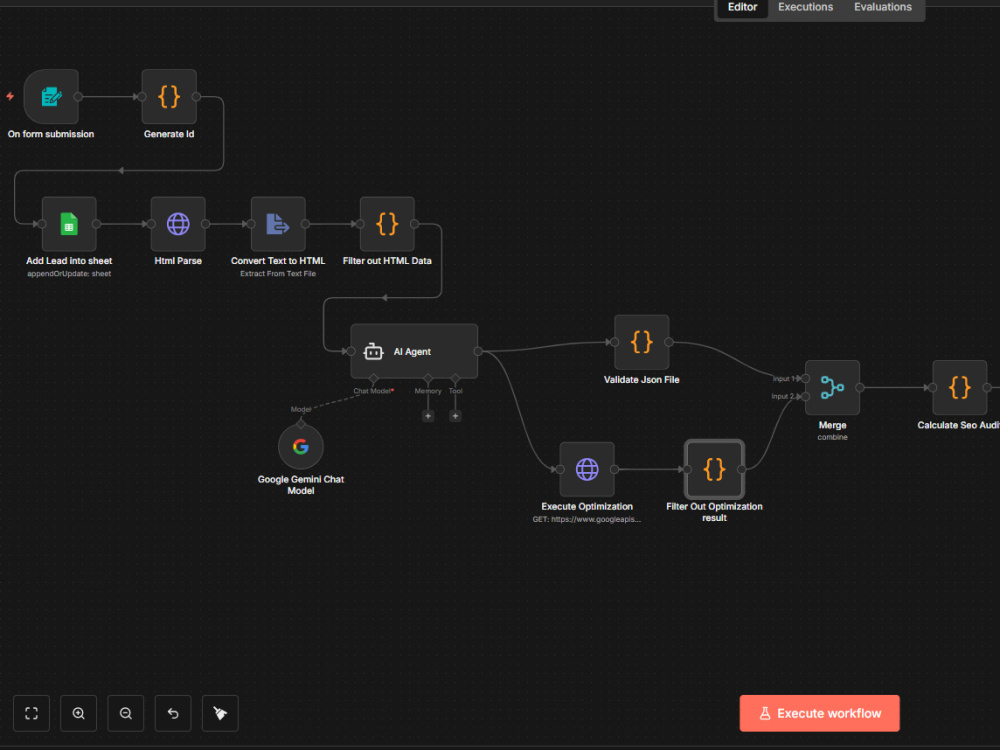Click the Merge node Input 1 connector
The height and width of the screenshot is (750, 1000).
[805, 379]
